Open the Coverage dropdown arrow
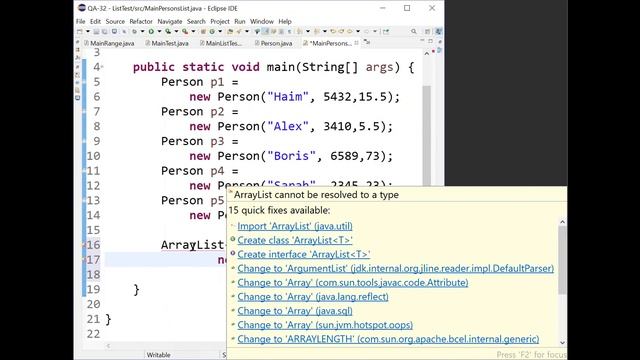The height and width of the screenshot is (360, 640). coord(176,31)
